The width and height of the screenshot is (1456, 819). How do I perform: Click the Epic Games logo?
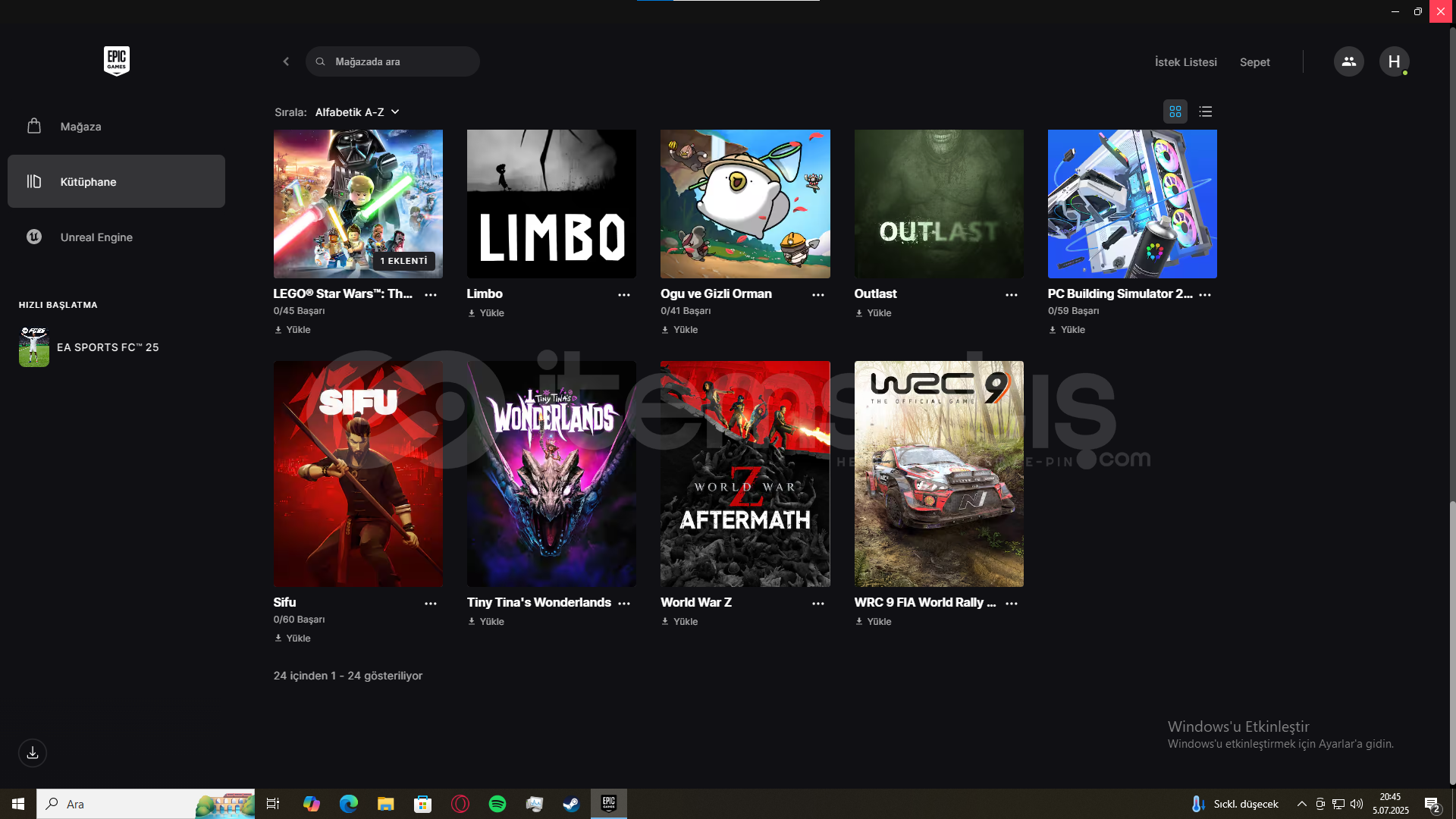coord(117,61)
